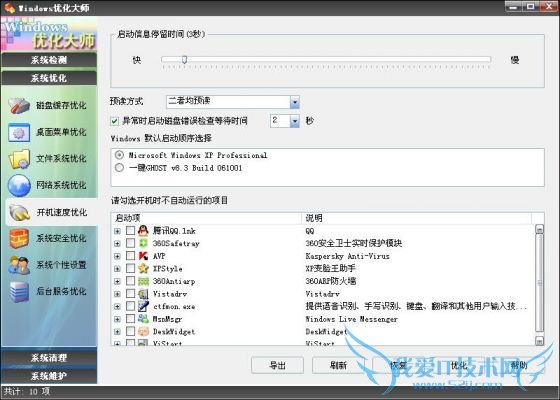Check the 360Antiarp startup item
The width and height of the screenshot is (560, 400).
click(x=130, y=281)
